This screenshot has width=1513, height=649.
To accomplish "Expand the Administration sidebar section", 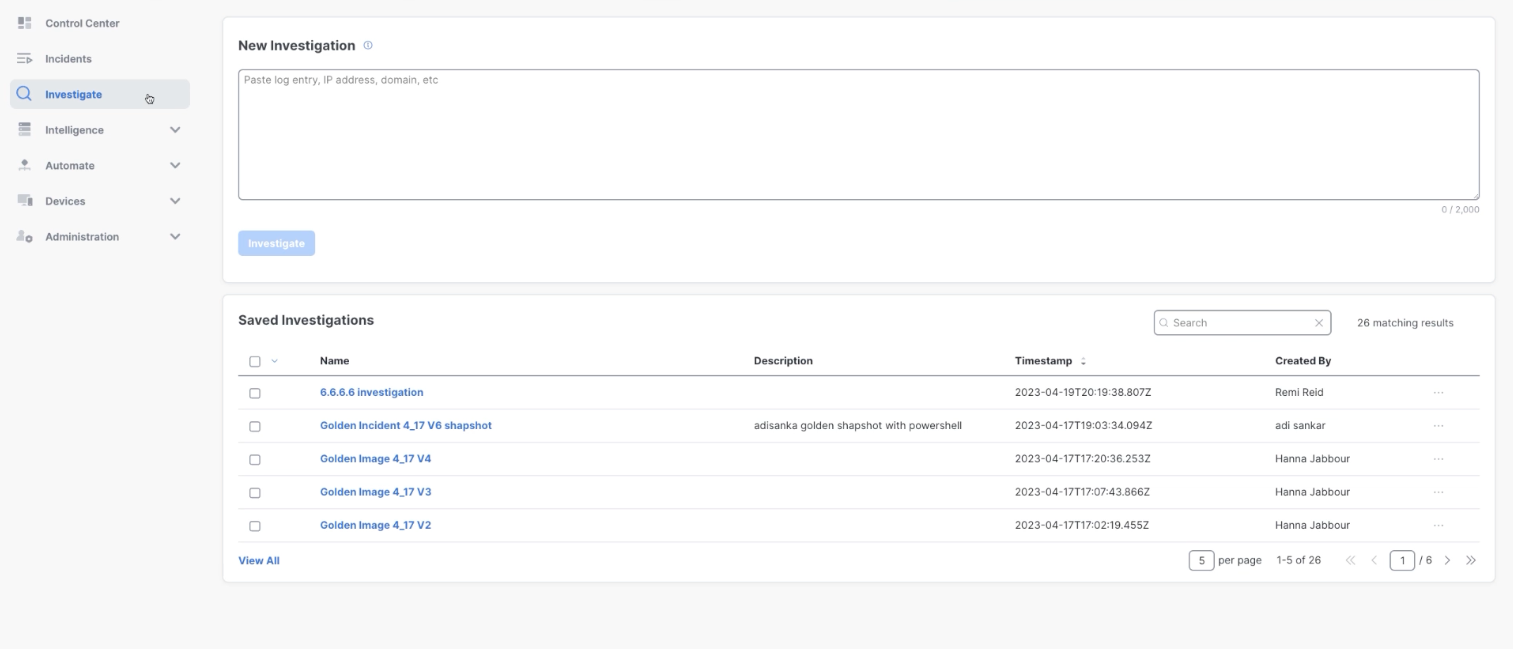I will [x=175, y=237].
